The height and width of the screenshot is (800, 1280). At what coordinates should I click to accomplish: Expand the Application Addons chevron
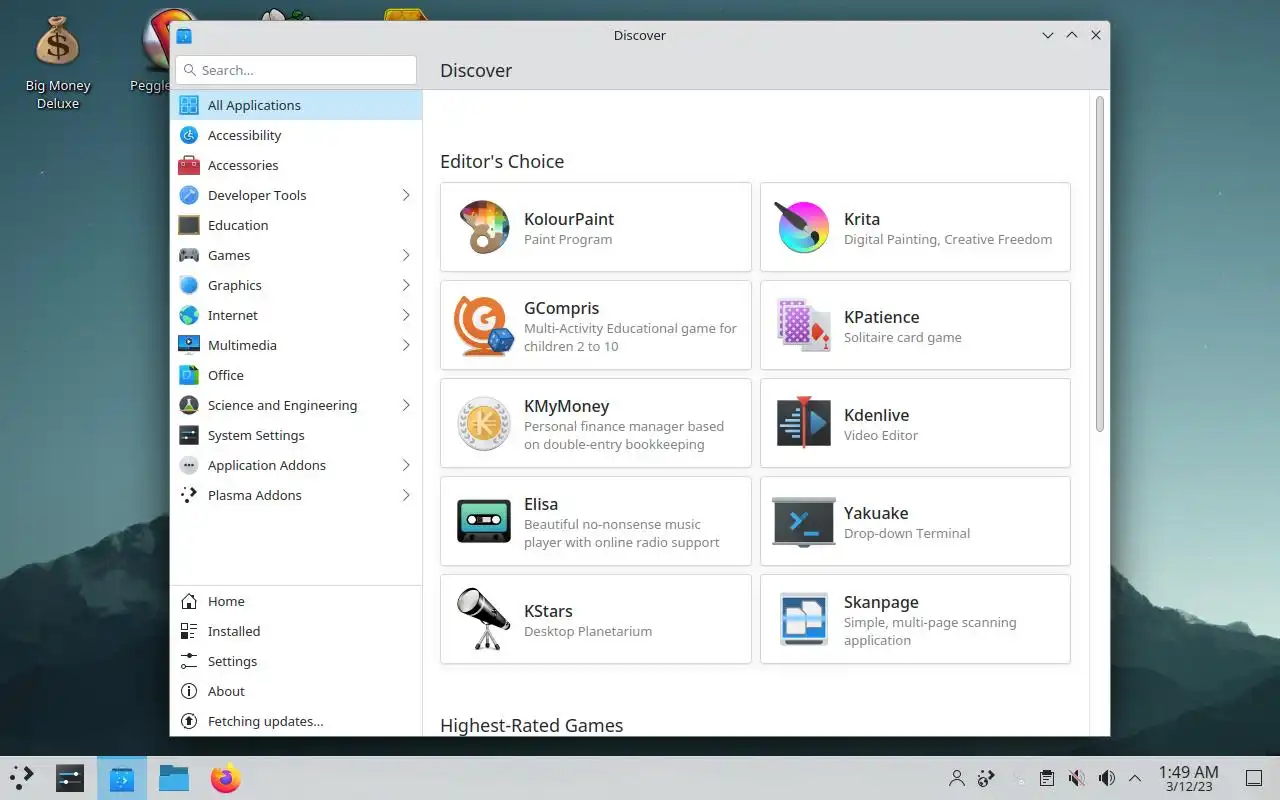406,465
